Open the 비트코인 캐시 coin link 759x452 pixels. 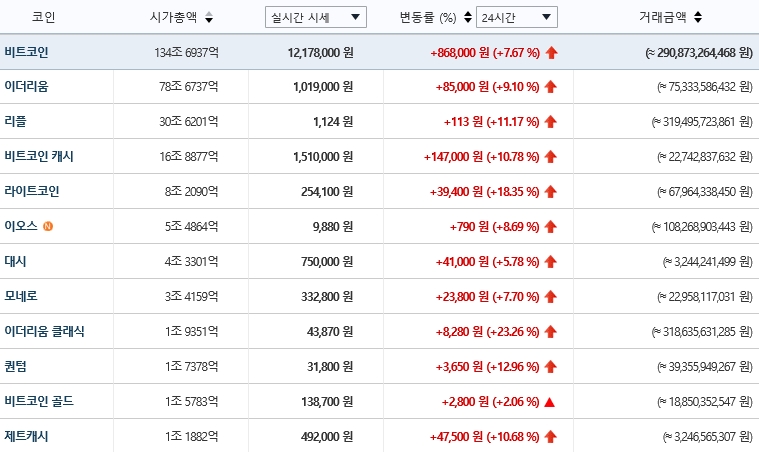point(39,156)
